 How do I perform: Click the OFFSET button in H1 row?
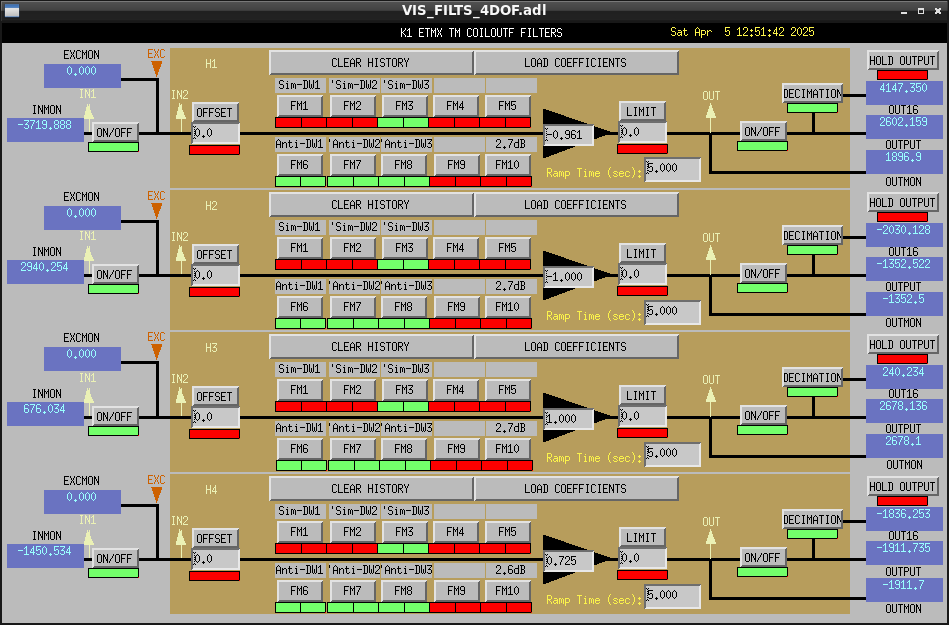pyautogui.click(x=214, y=113)
